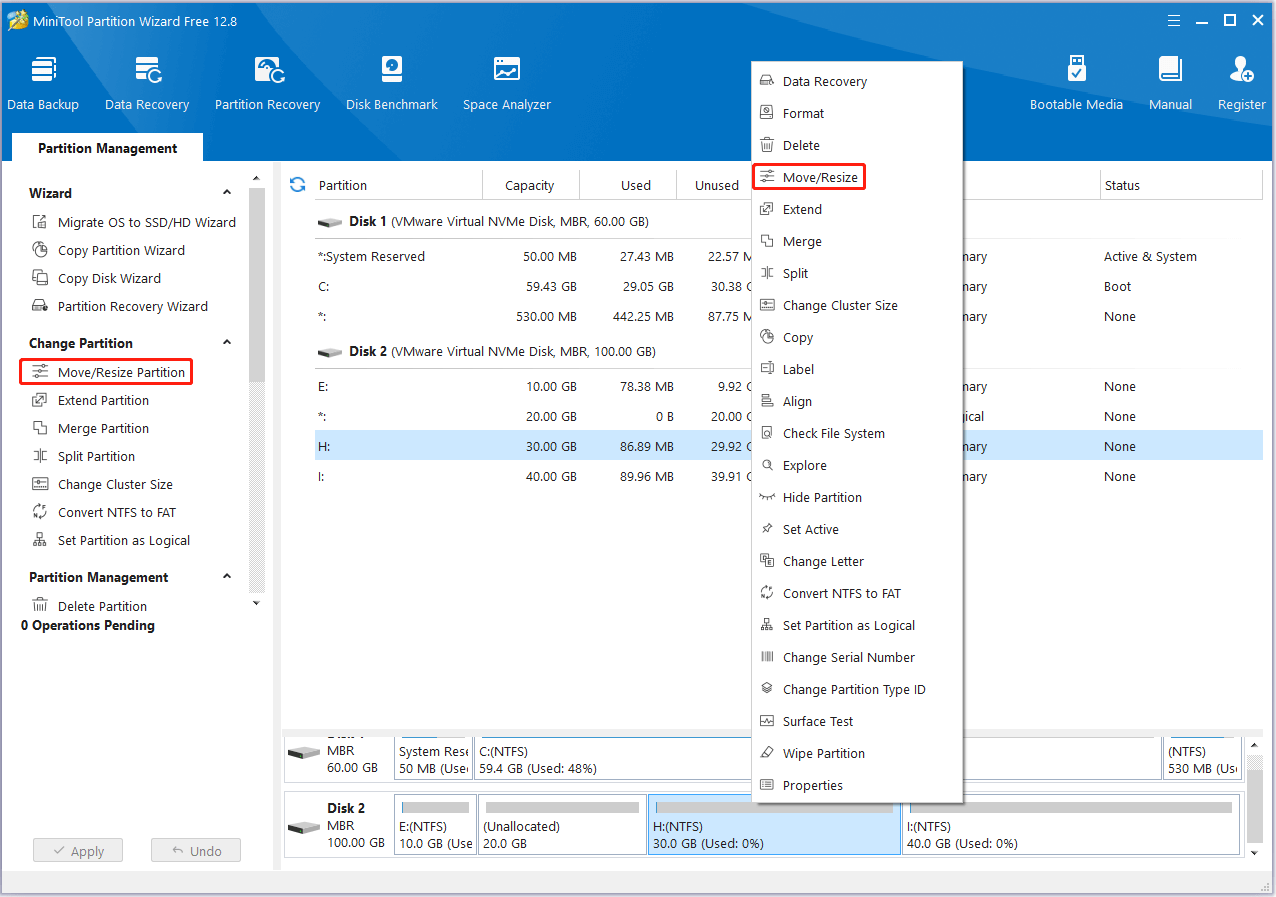Select Wipe Partition in the context menu
This screenshot has height=897, width=1276.
coord(857,754)
